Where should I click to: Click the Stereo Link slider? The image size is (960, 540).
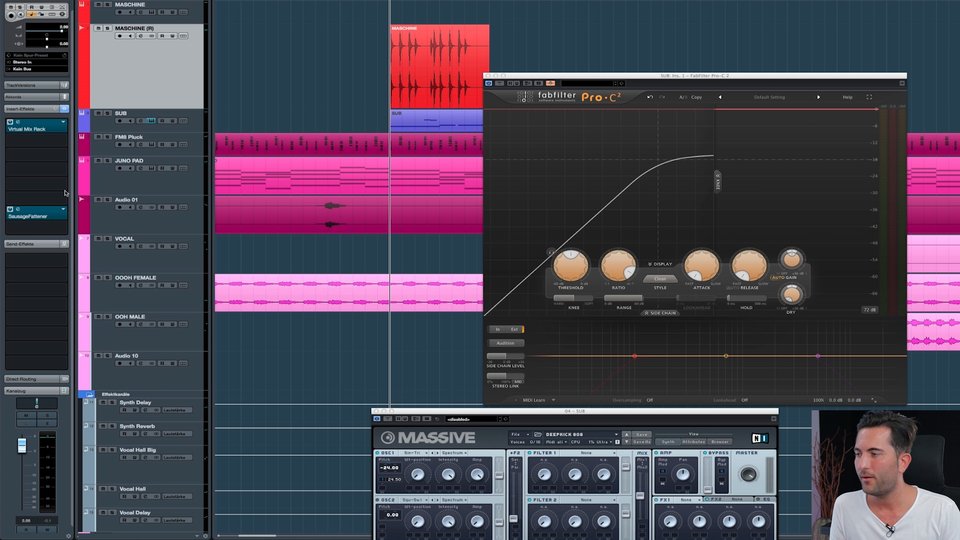pyautogui.click(x=505, y=375)
